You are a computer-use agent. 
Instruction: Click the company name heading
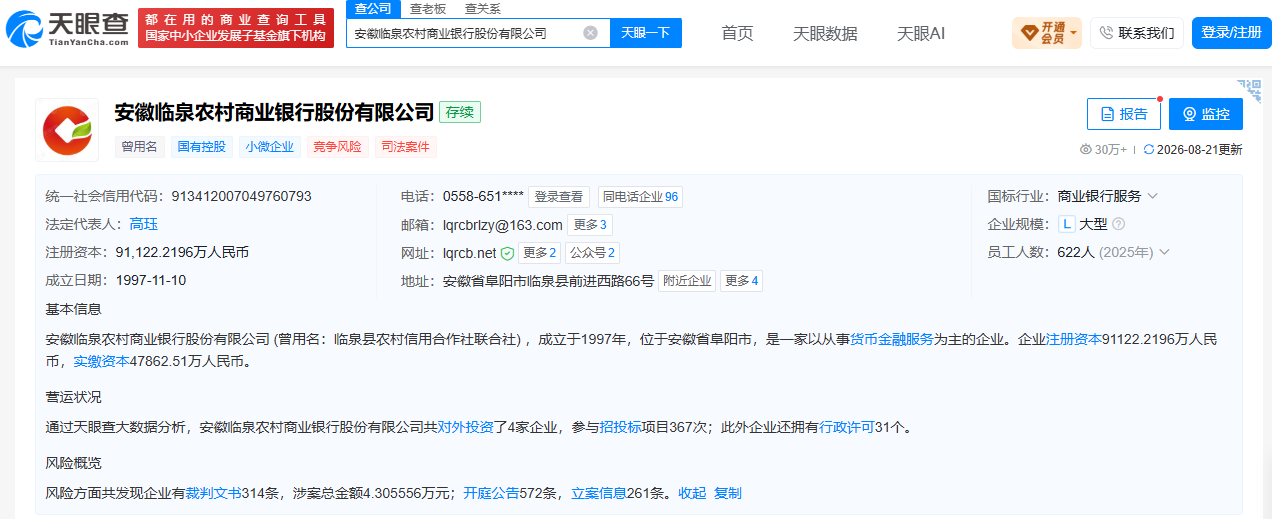[275, 112]
